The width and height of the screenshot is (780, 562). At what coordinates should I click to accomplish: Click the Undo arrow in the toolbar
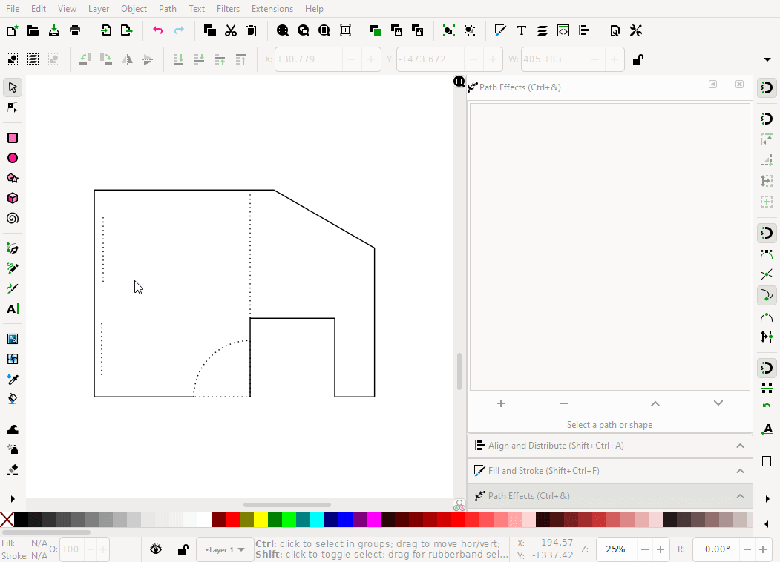(157, 31)
